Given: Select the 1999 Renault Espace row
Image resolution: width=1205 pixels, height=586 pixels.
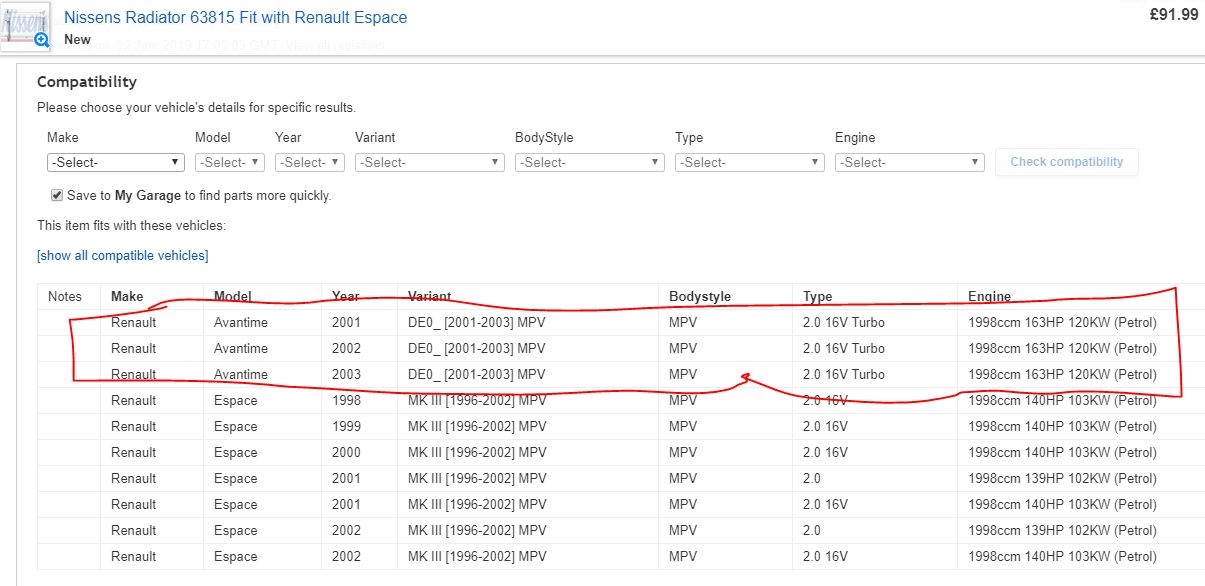Looking at the screenshot, I should click(x=600, y=426).
